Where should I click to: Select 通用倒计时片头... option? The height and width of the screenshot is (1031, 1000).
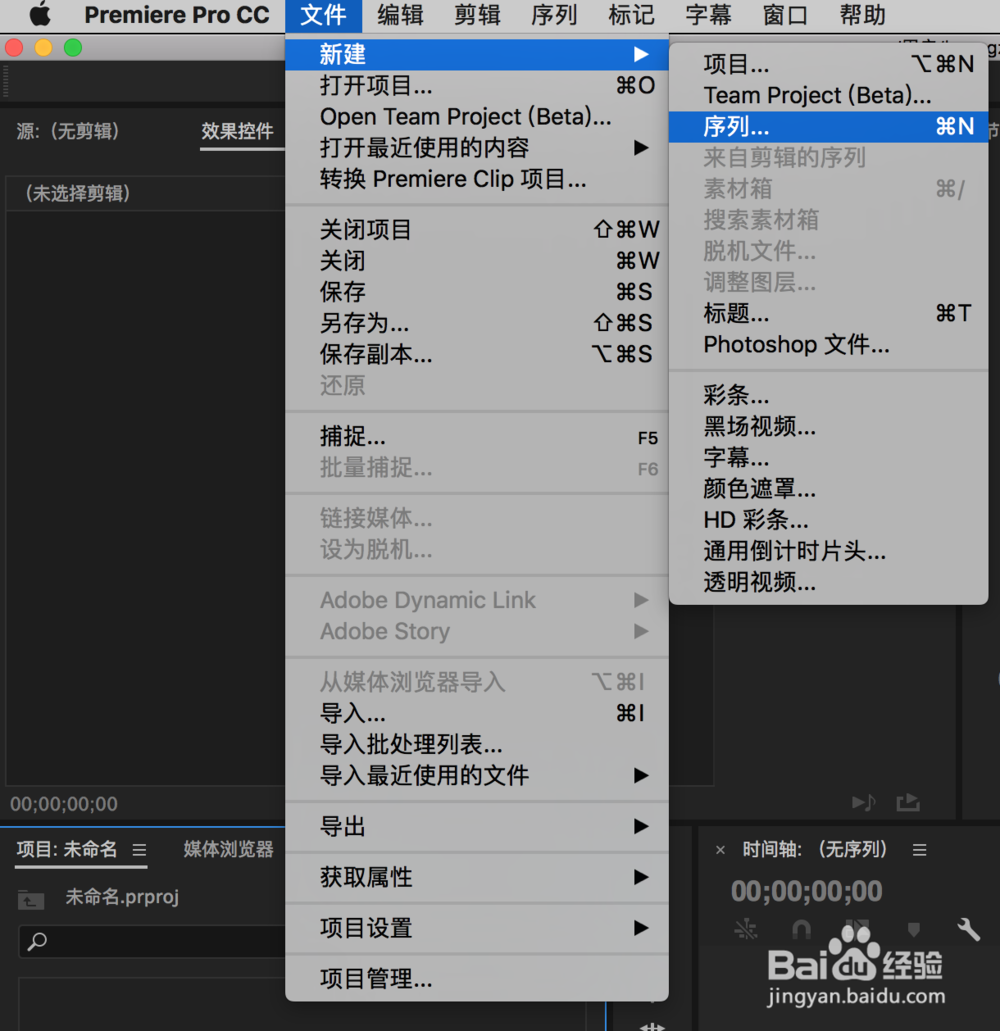point(828,551)
